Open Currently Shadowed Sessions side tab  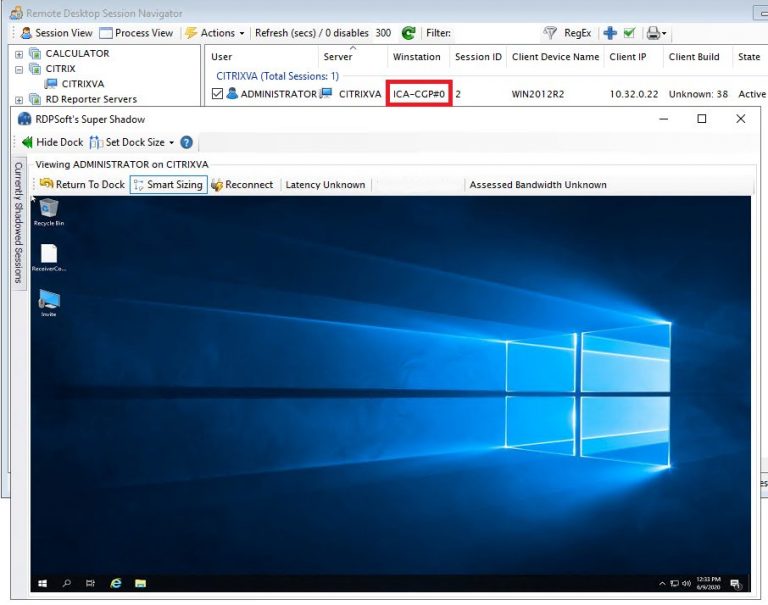[19, 223]
